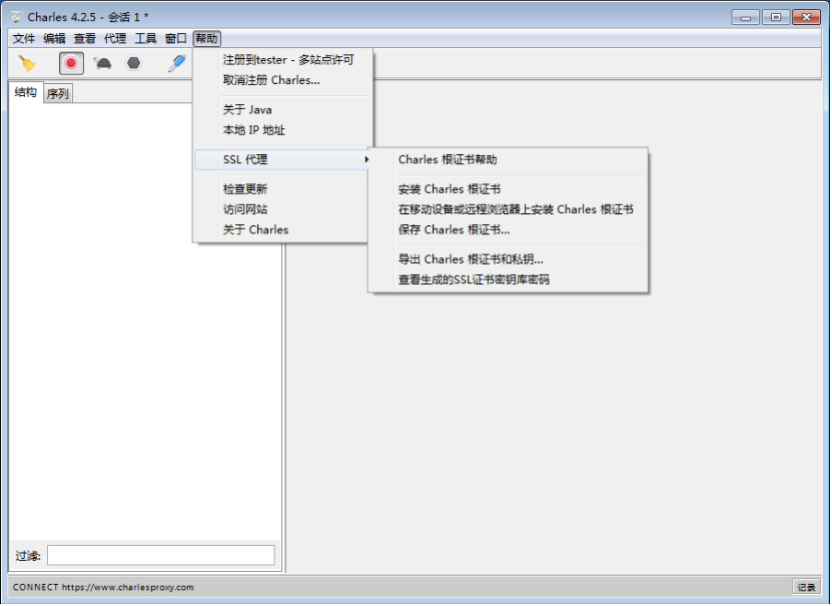Choose 安装 Charles 根证书
Screen dimensions: 832x606
(508, 189)
